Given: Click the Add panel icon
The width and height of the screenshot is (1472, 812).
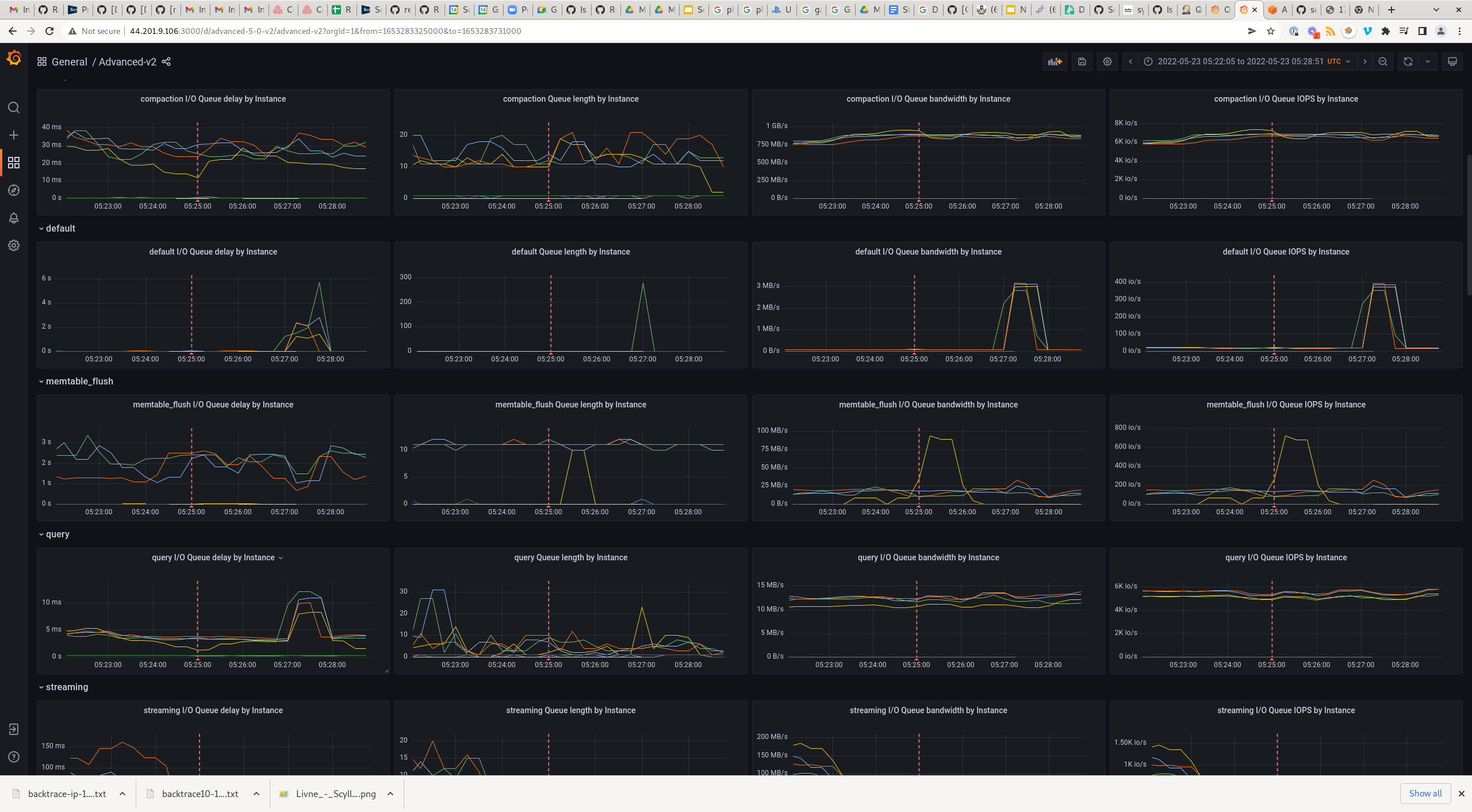Looking at the screenshot, I should click(1055, 61).
